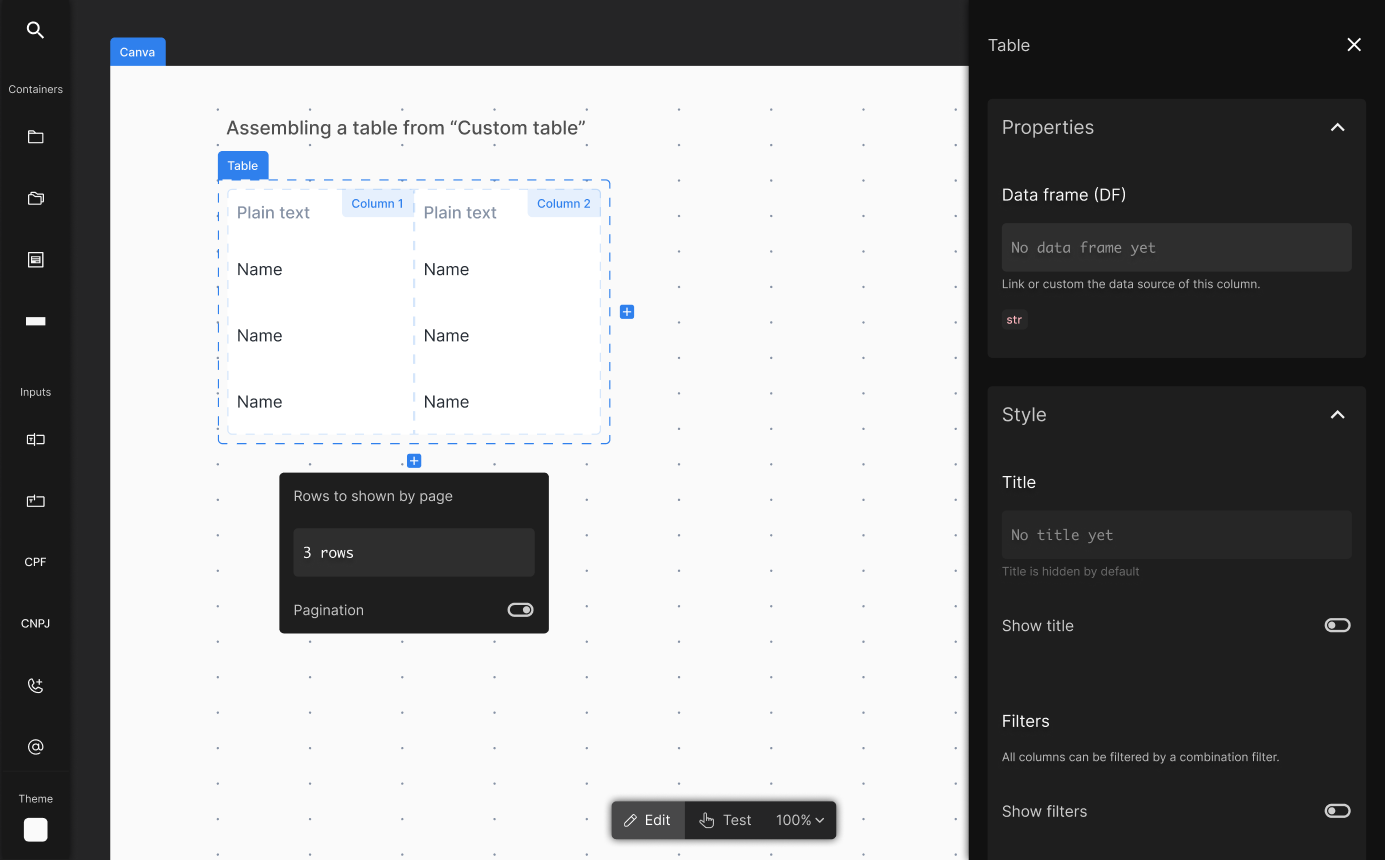Click the '3 rows' field
The image size is (1385, 860).
[414, 552]
